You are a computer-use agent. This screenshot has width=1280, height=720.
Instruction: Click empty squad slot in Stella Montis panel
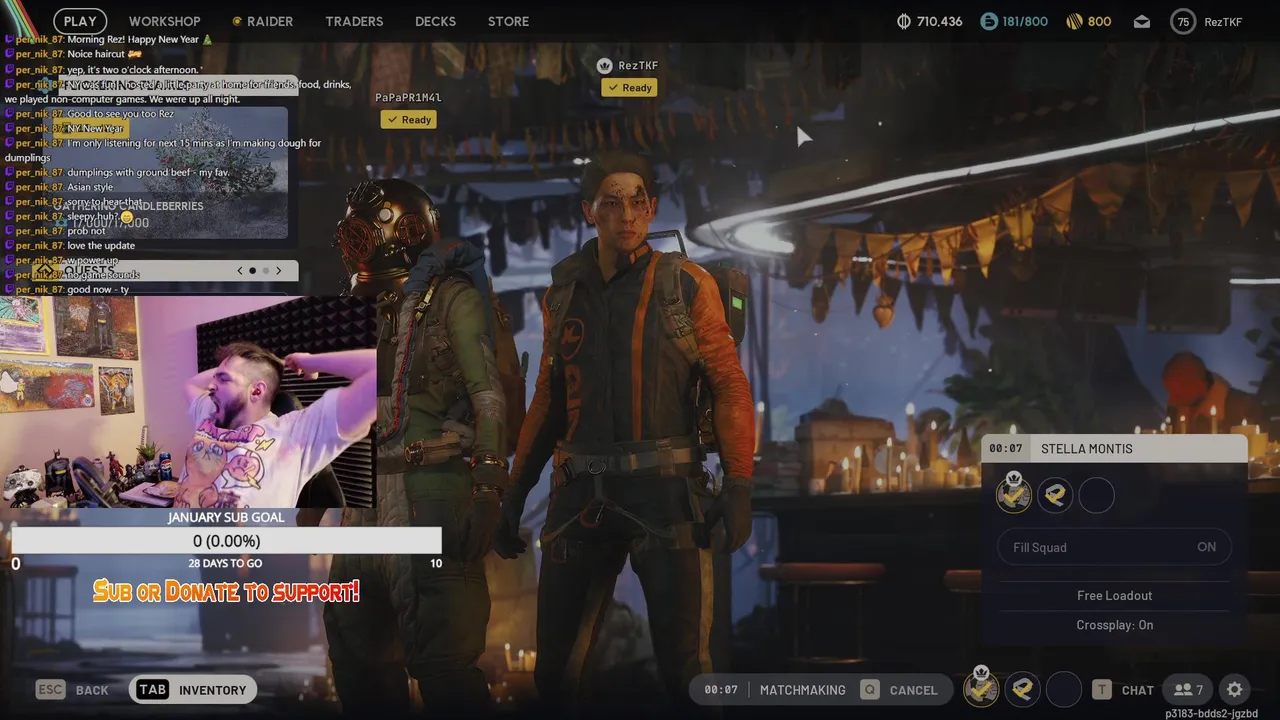click(1097, 495)
